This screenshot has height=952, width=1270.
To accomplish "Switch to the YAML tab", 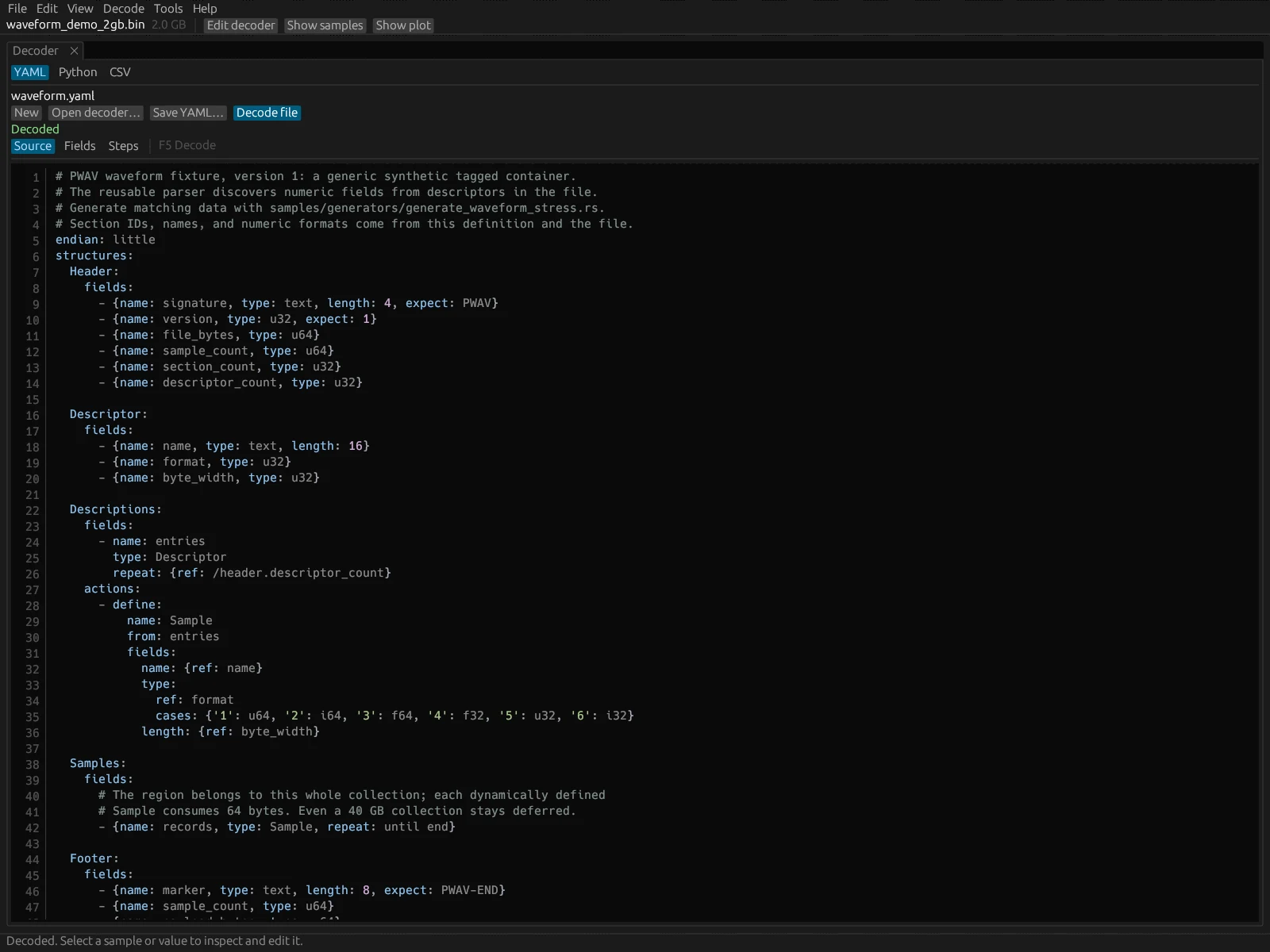I will coord(30,72).
